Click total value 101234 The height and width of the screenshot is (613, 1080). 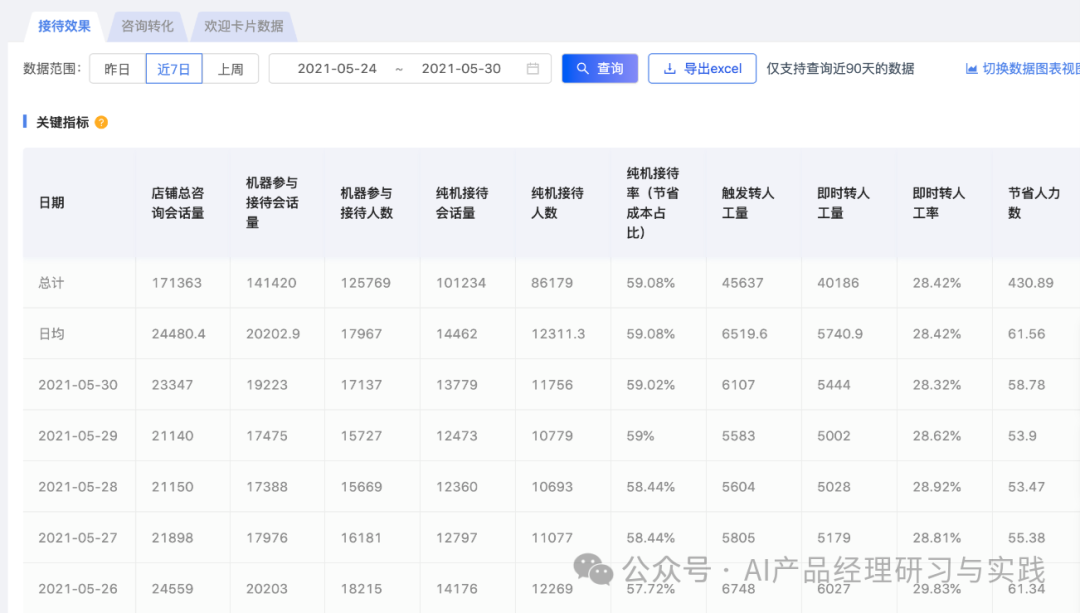[x=461, y=283]
